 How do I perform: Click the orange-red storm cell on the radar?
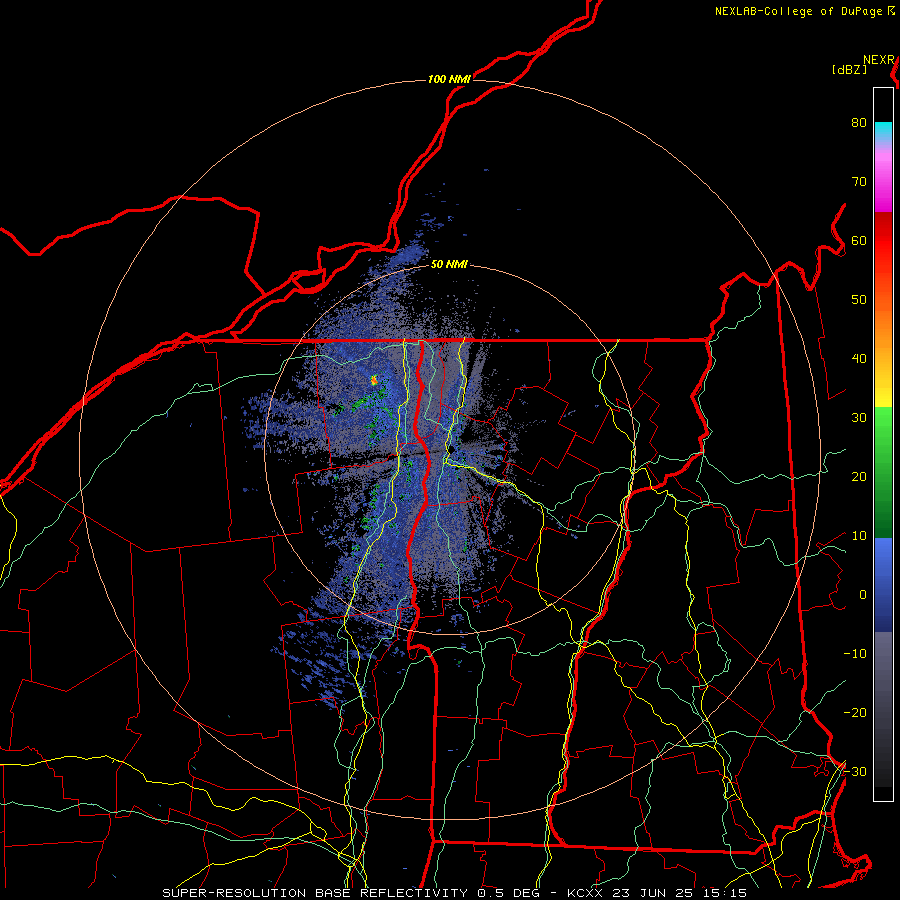coord(374,379)
